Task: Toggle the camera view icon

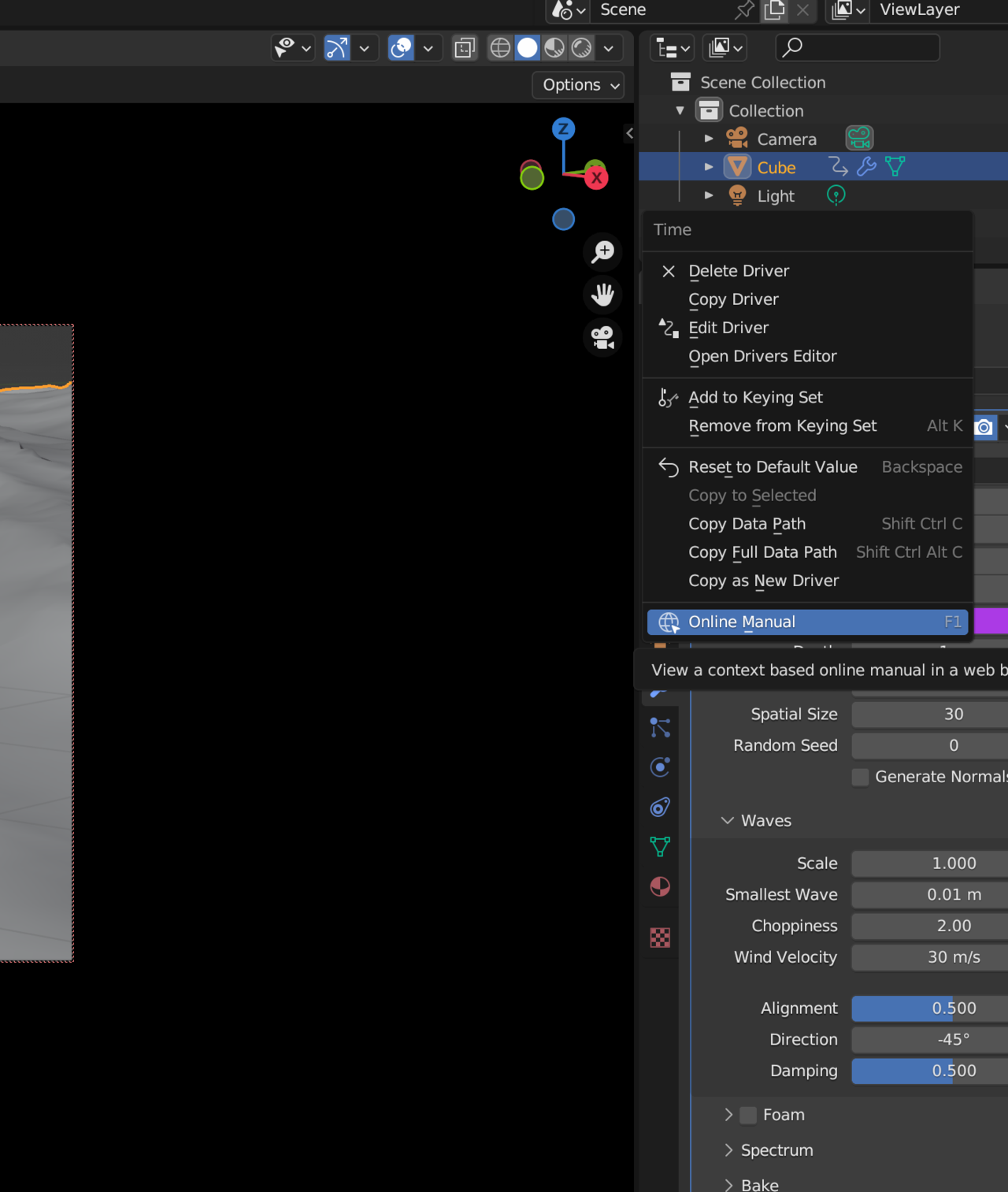Action: pyautogui.click(x=603, y=337)
